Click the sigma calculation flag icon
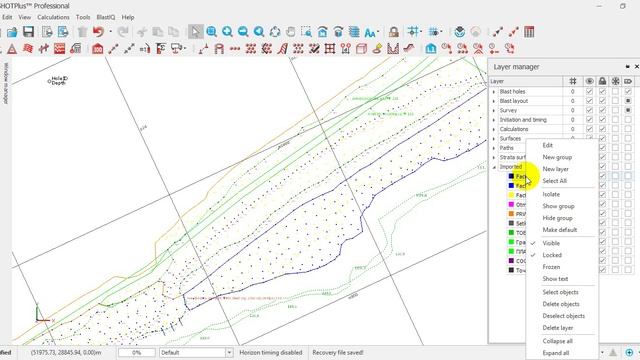Viewport: 640px width, 360px height. click(161, 49)
